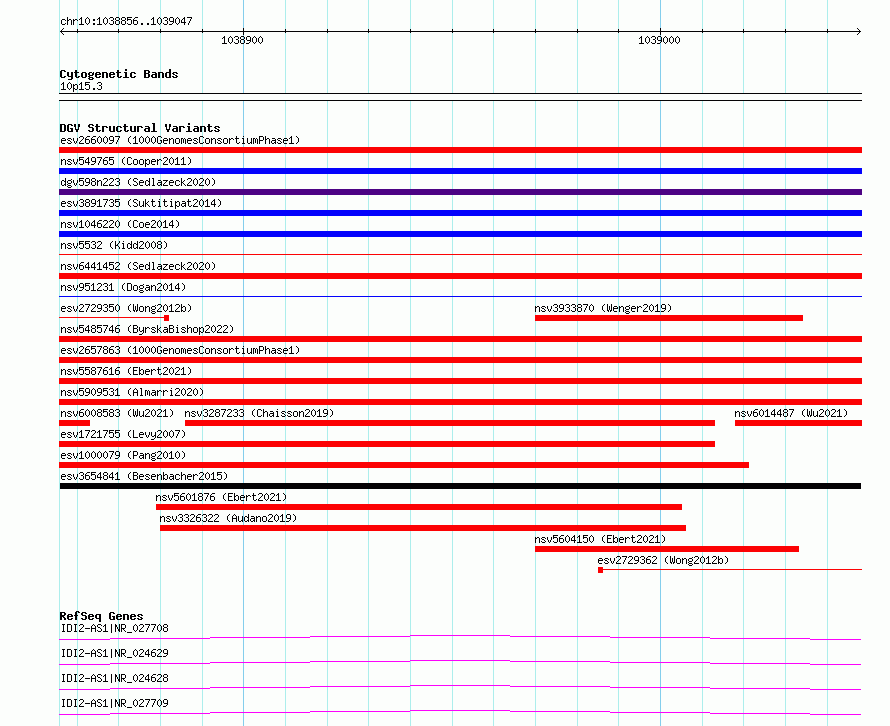
Task: Click the red bar under nsv6014487 (Wu2021)
Action: pyautogui.click(x=799, y=423)
